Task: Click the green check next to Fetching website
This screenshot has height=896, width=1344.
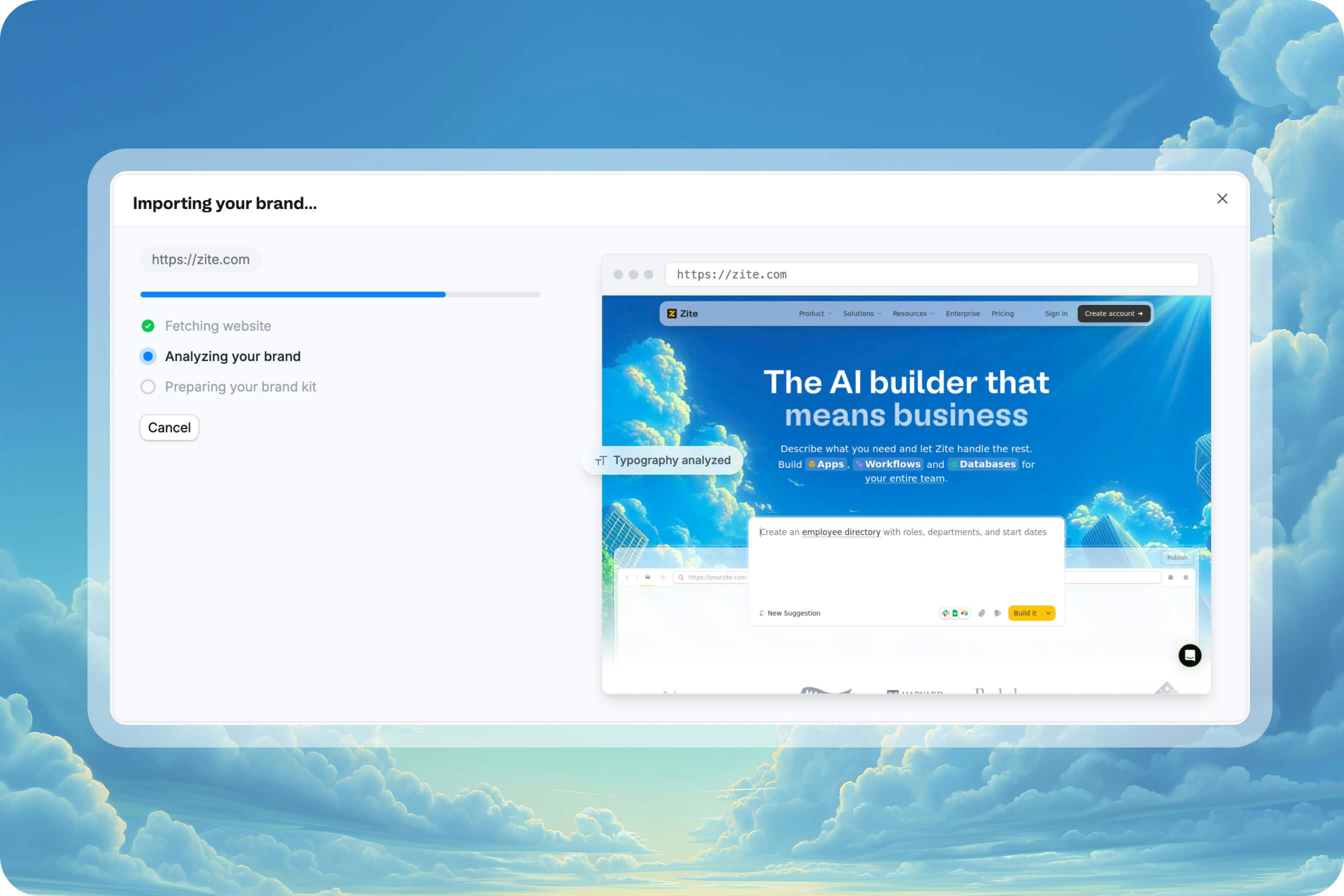Action: [x=148, y=325]
